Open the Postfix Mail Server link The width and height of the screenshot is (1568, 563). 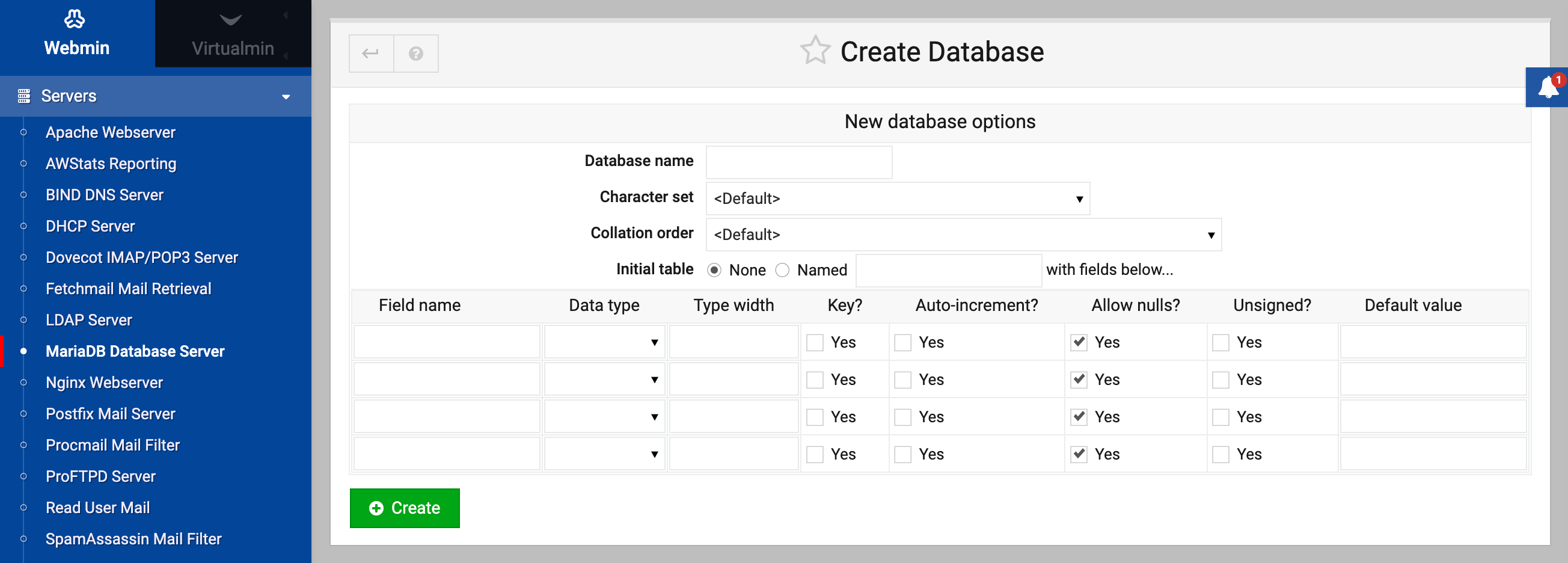pyautogui.click(x=110, y=414)
